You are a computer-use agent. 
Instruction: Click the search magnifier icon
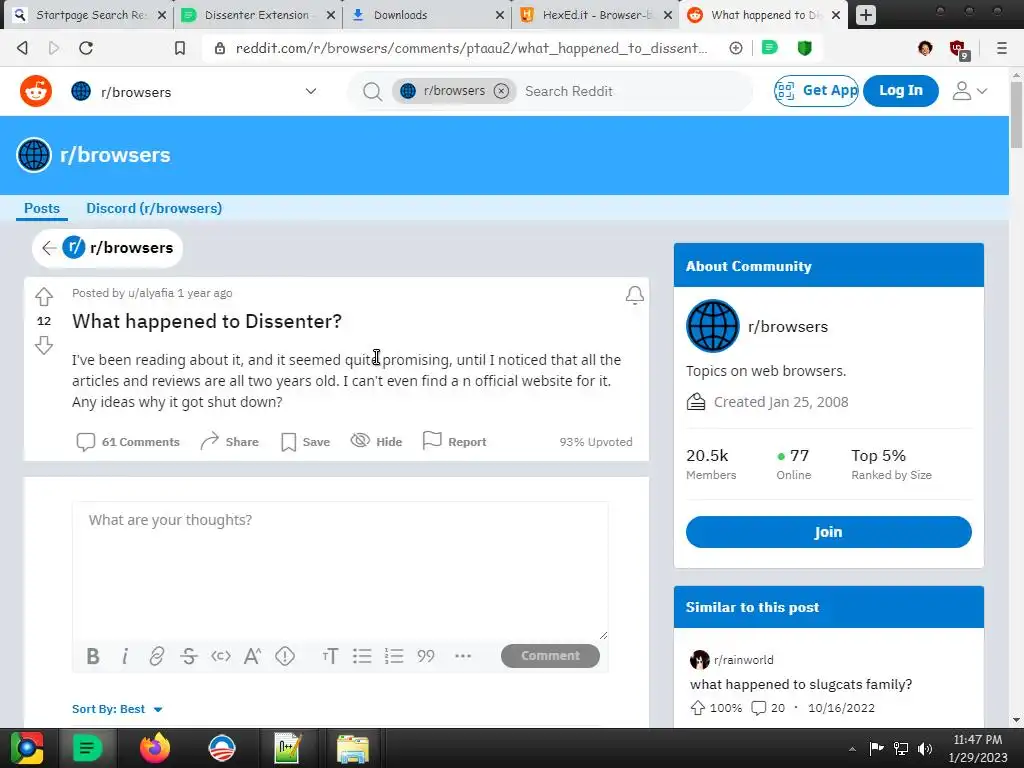point(372,91)
